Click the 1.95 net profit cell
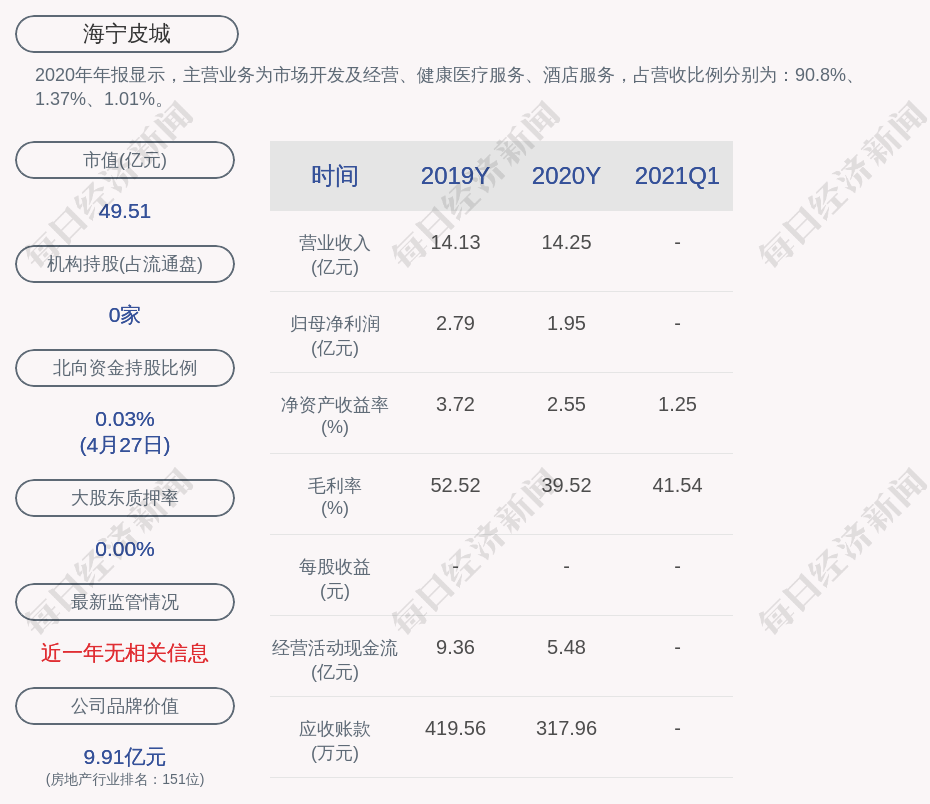 coord(566,324)
